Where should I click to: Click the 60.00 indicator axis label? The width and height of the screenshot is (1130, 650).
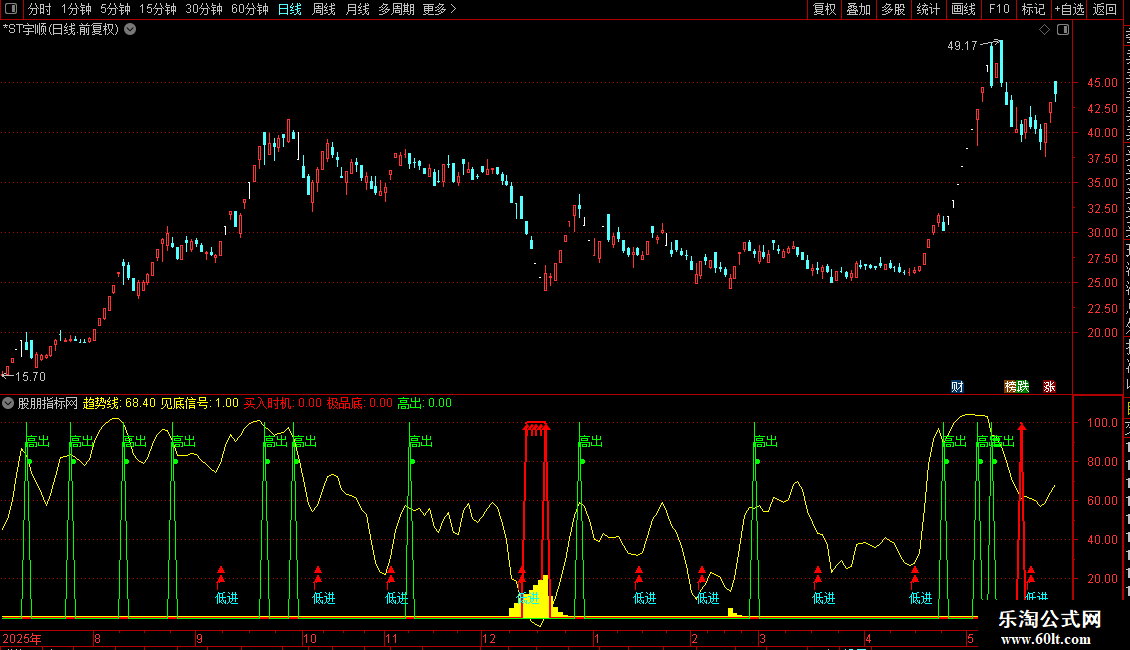(1103, 500)
